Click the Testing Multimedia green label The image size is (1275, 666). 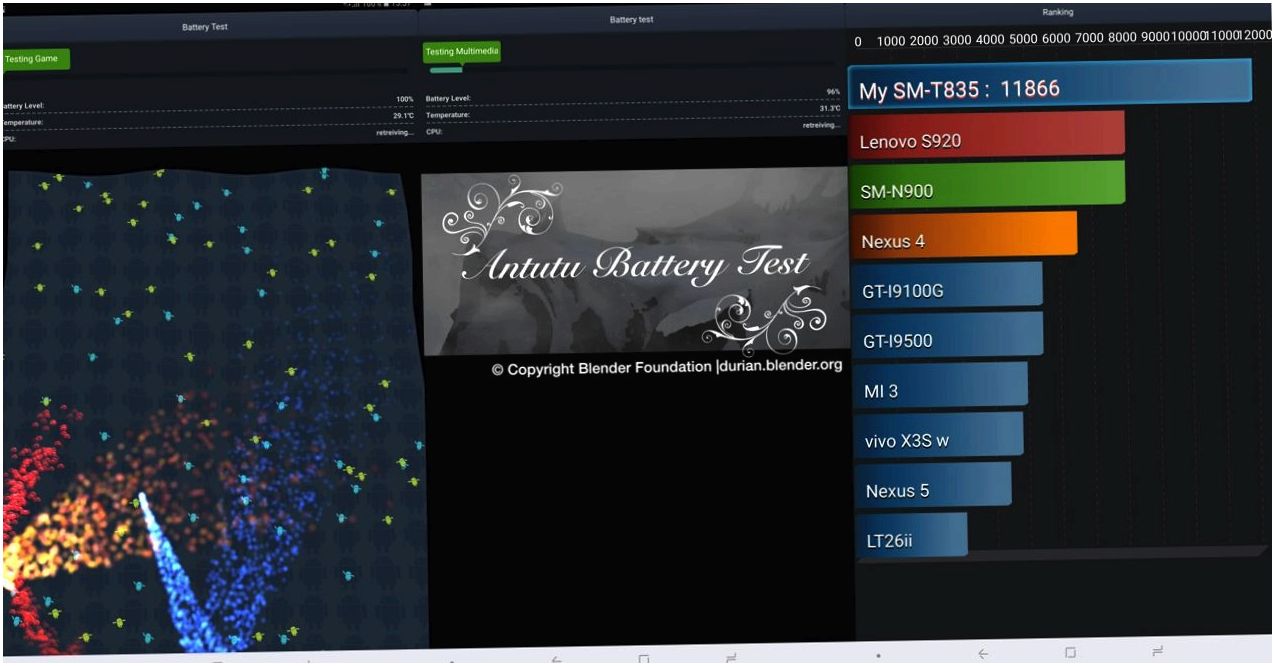[x=461, y=51]
